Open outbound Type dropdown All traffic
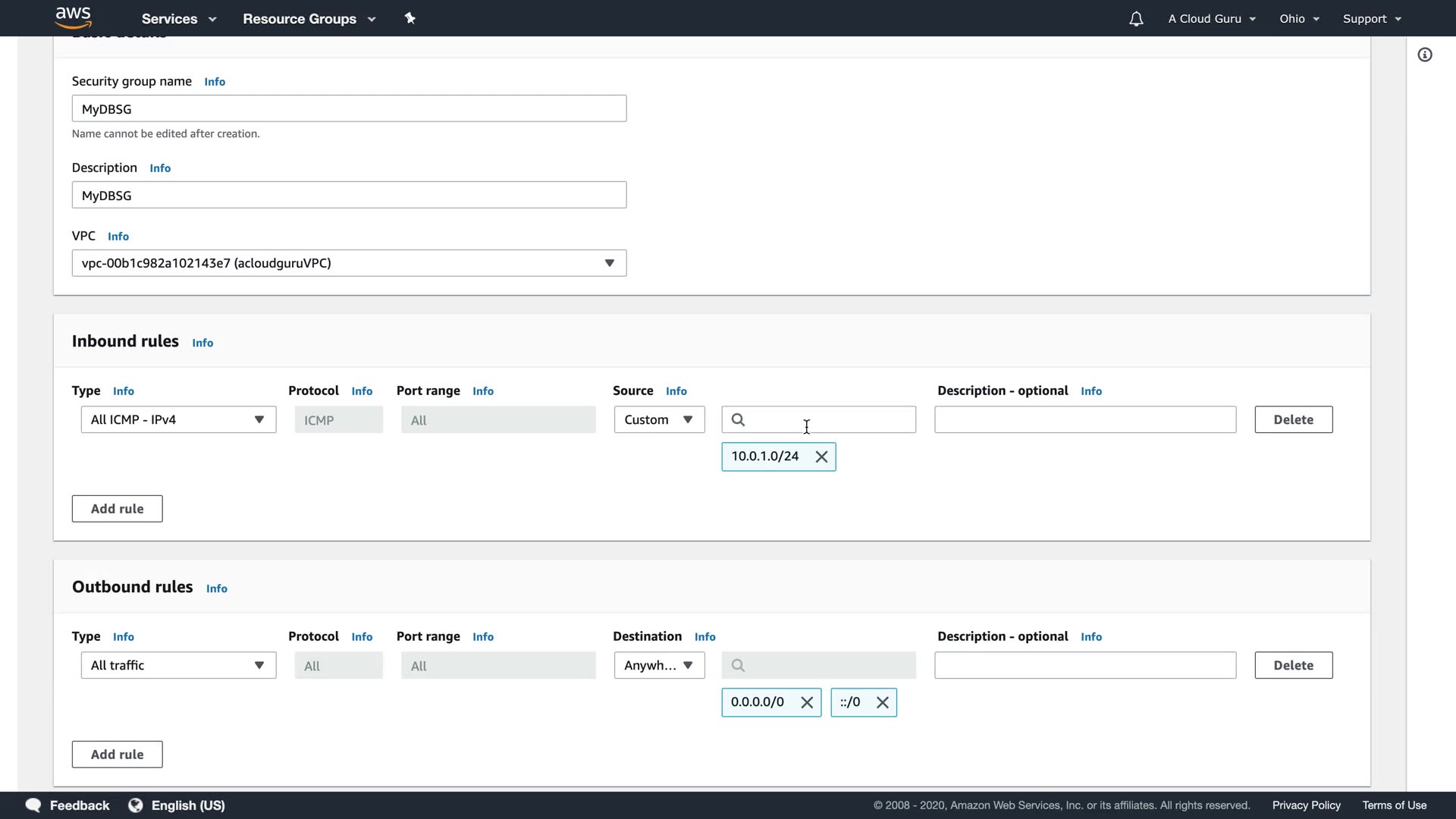Image resolution: width=1456 pixels, height=819 pixels. click(178, 665)
